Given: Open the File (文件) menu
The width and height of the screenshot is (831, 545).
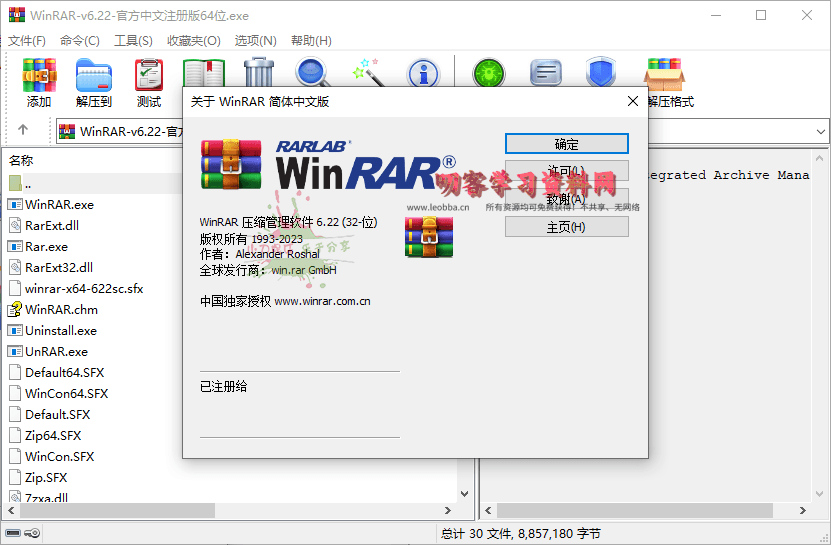Looking at the screenshot, I should click(x=26, y=41).
